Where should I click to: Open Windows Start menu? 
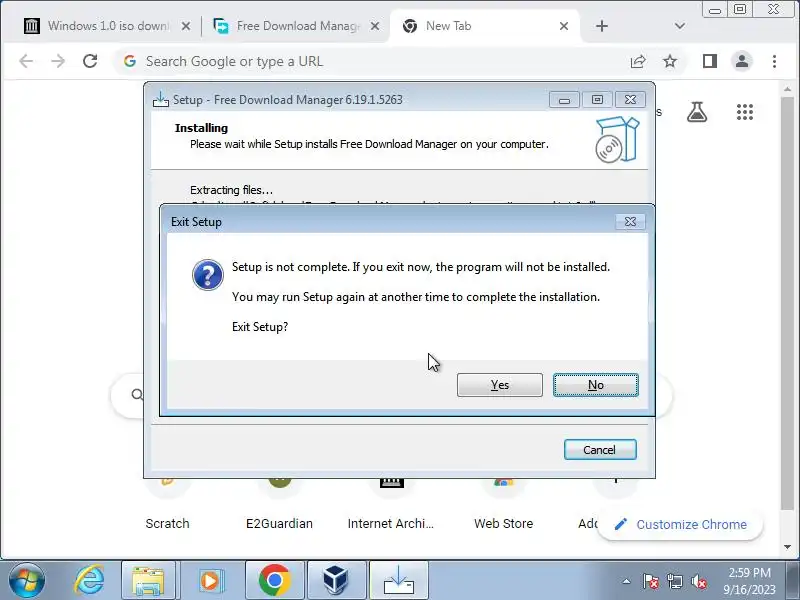pos(27,581)
